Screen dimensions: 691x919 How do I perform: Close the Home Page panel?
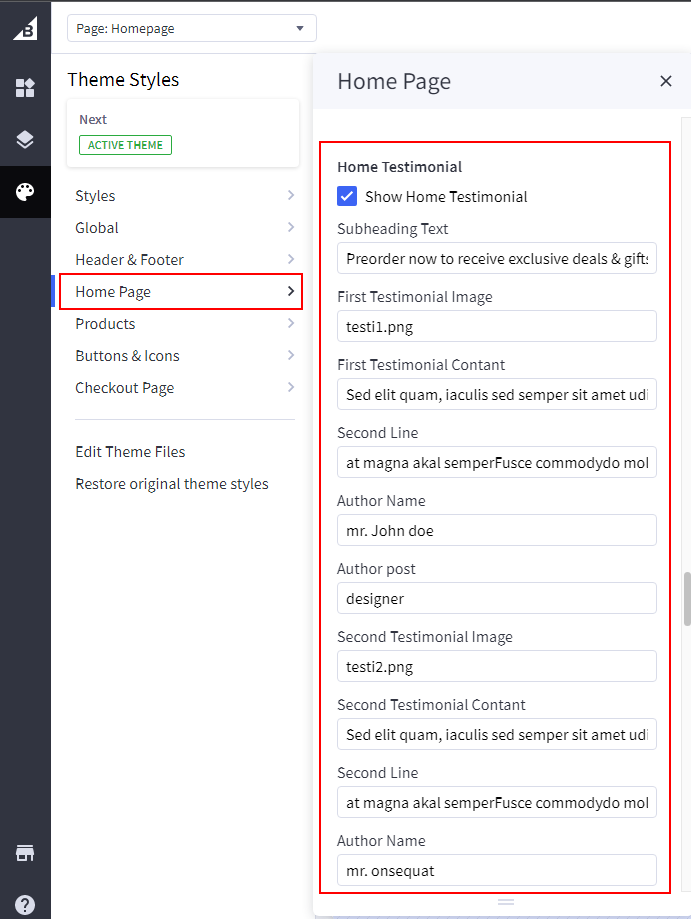coord(666,81)
